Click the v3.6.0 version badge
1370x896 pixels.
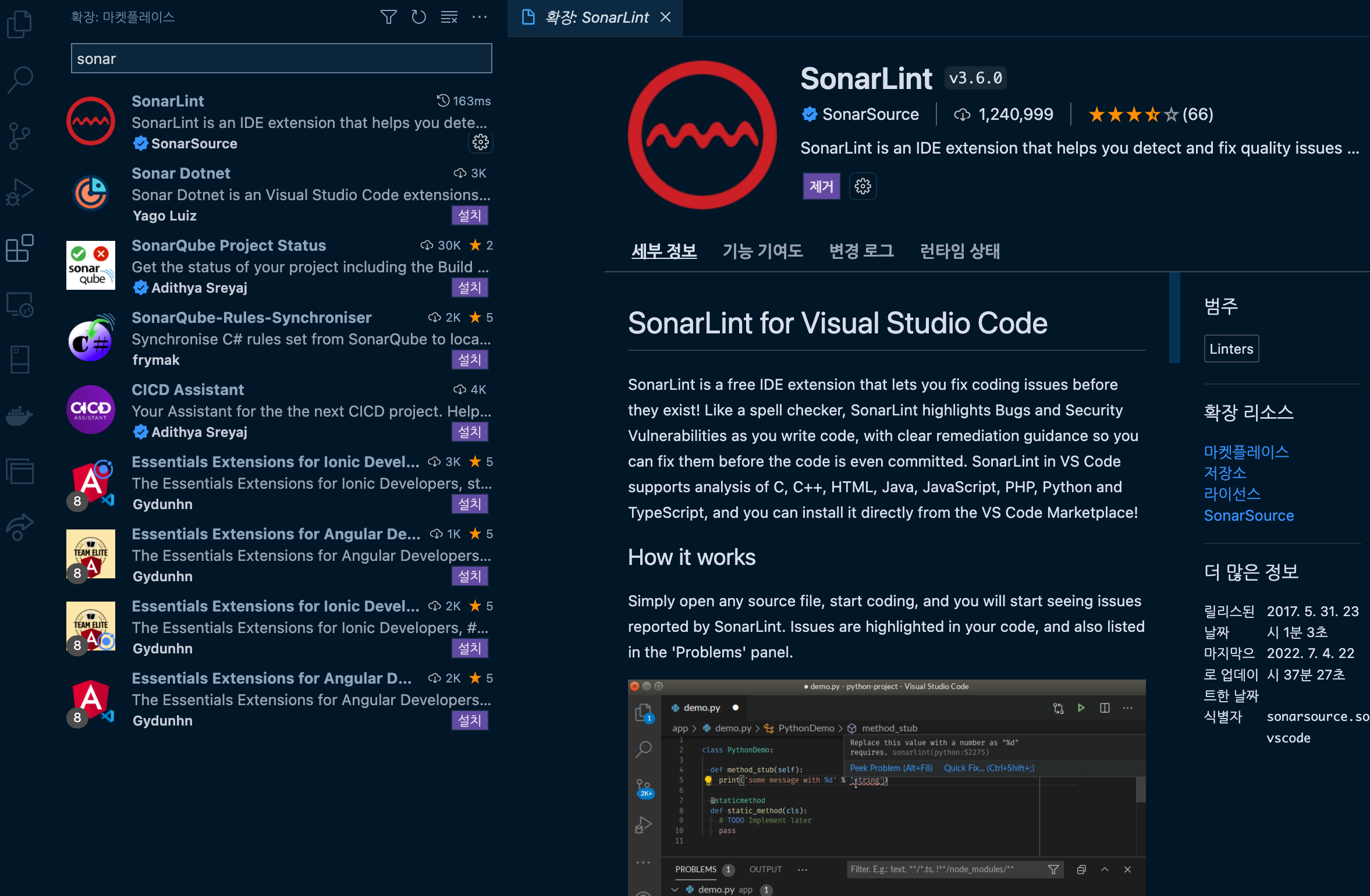coord(976,78)
